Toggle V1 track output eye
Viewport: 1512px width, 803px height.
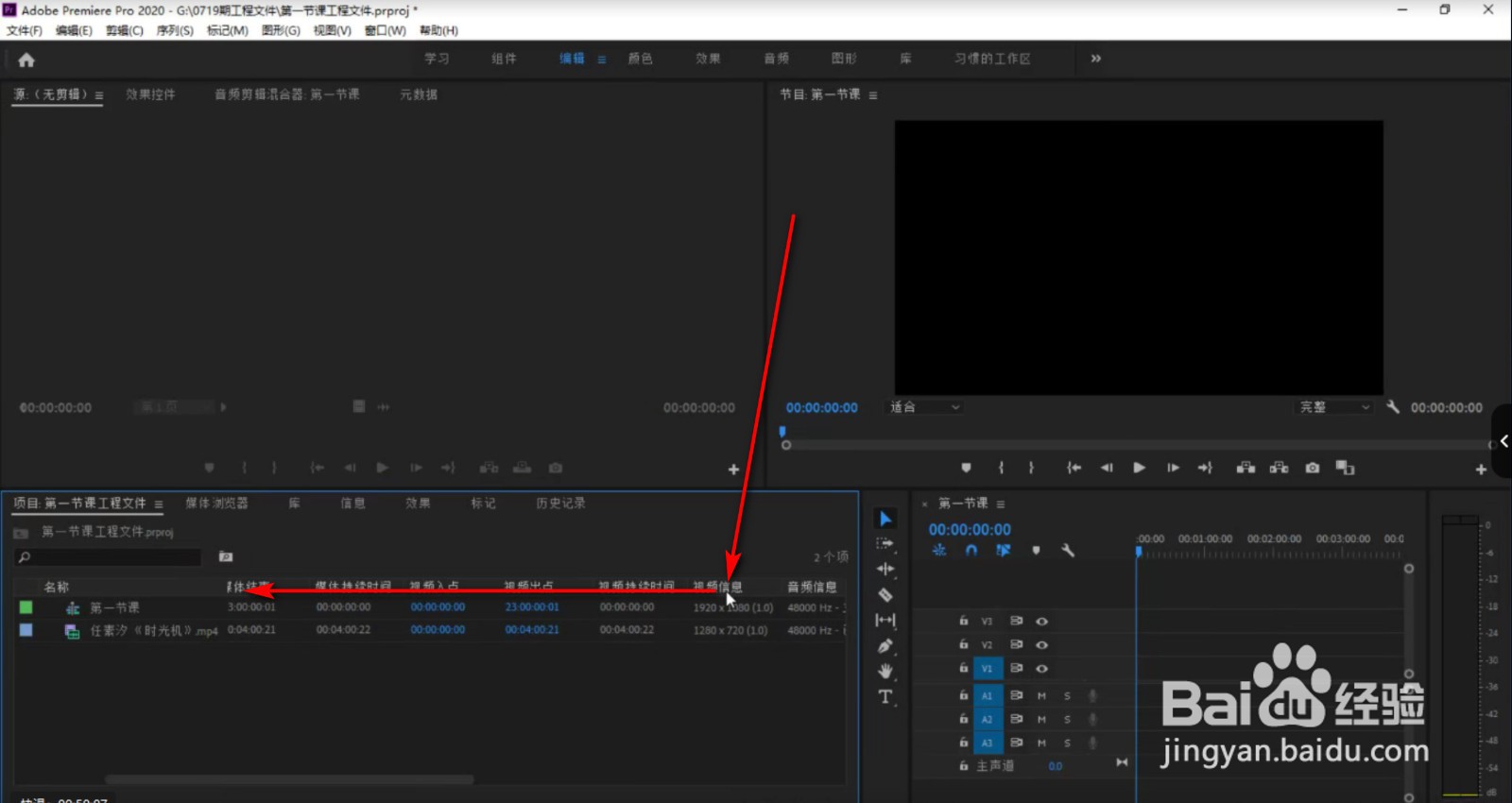(x=1041, y=668)
